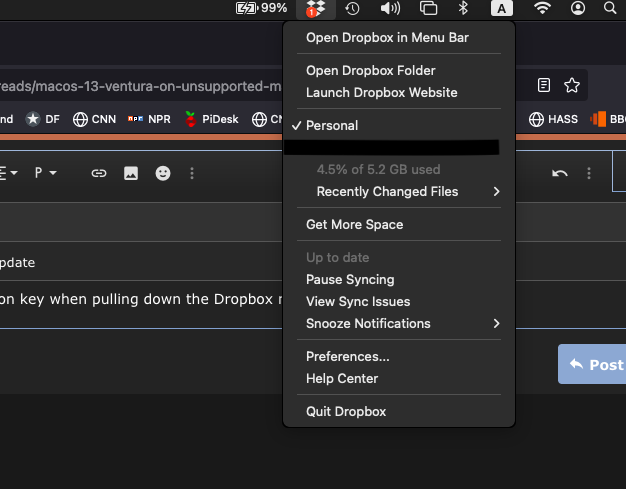Open the emoji smiley picker

(162, 173)
